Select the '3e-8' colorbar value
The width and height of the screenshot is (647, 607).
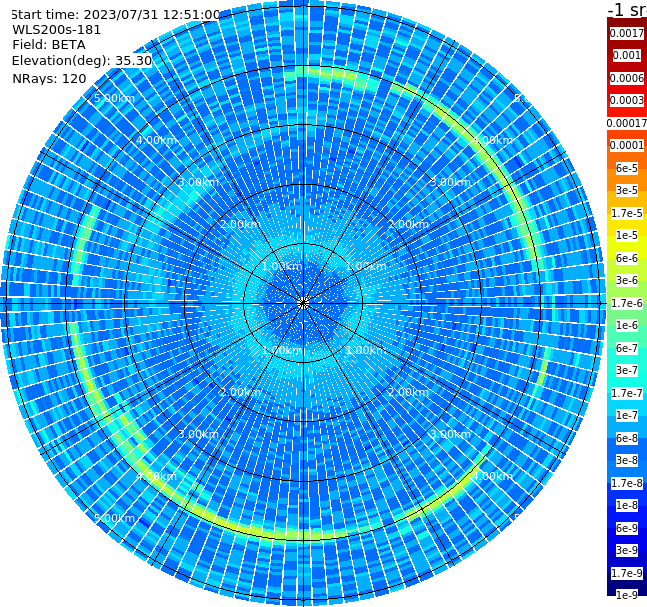click(627, 460)
